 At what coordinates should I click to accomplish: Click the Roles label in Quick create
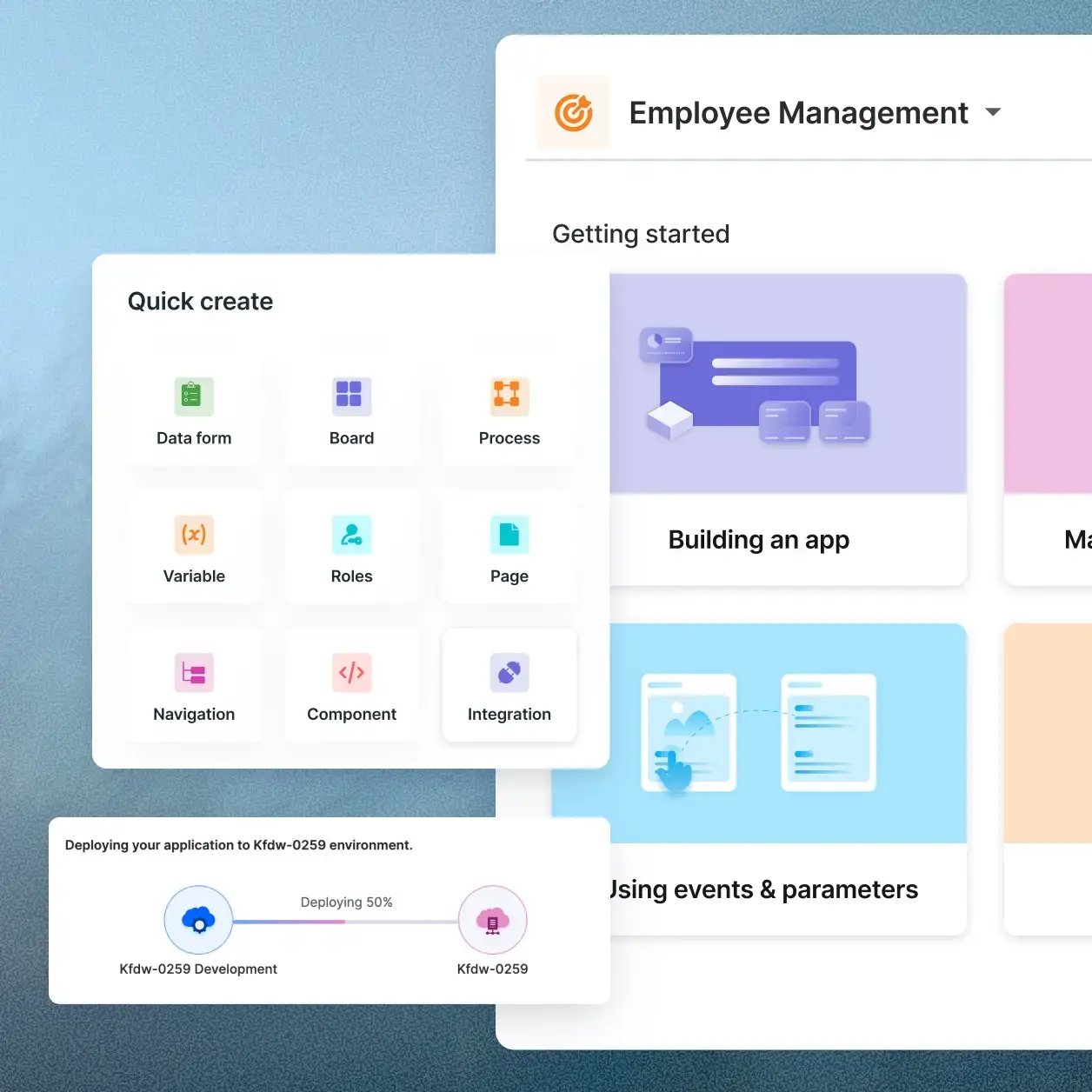[x=351, y=576]
